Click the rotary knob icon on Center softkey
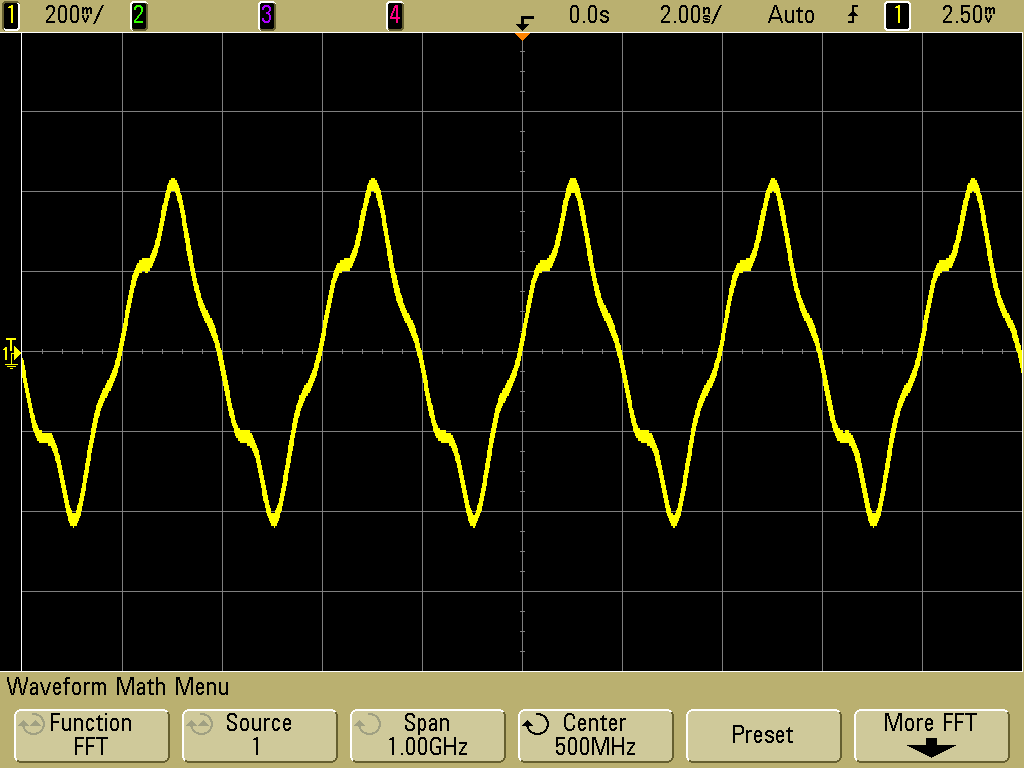This screenshot has width=1024, height=768. pos(537,724)
